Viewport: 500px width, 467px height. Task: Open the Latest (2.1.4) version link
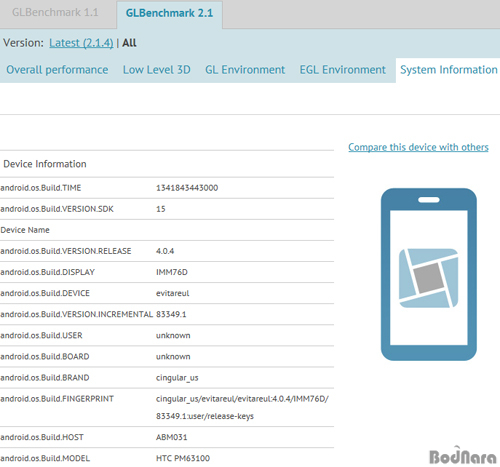click(x=81, y=43)
